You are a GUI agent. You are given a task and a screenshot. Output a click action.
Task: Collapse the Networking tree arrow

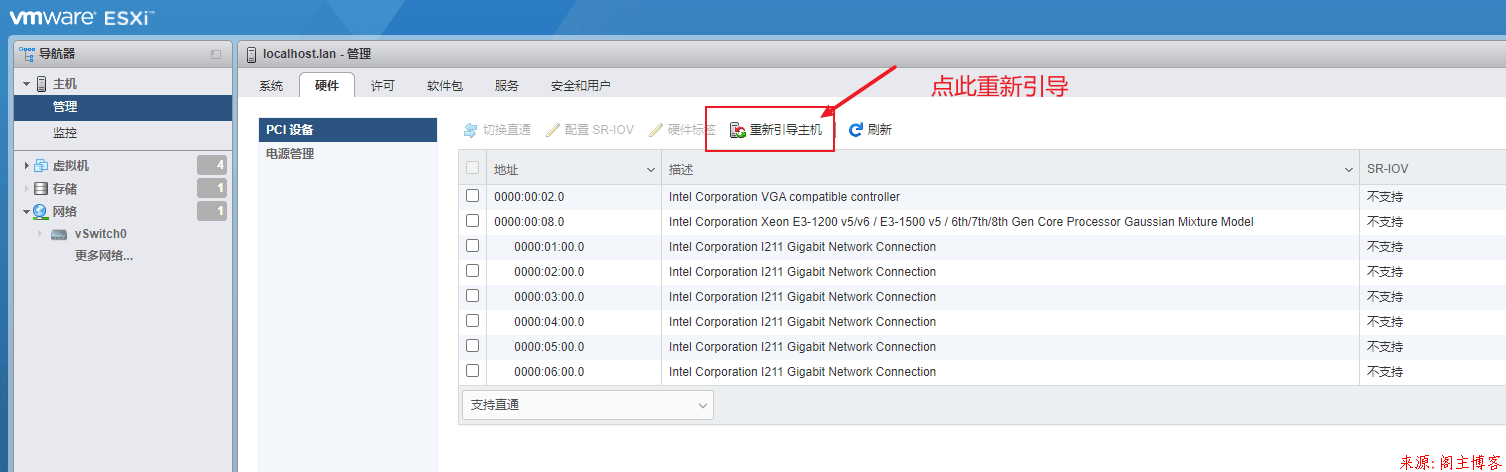[27, 211]
